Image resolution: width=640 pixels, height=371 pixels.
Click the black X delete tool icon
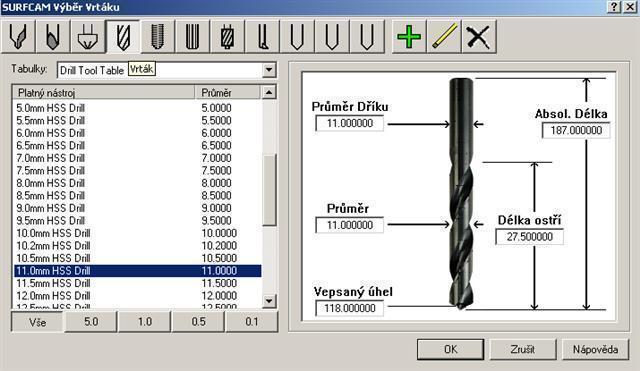(x=479, y=37)
